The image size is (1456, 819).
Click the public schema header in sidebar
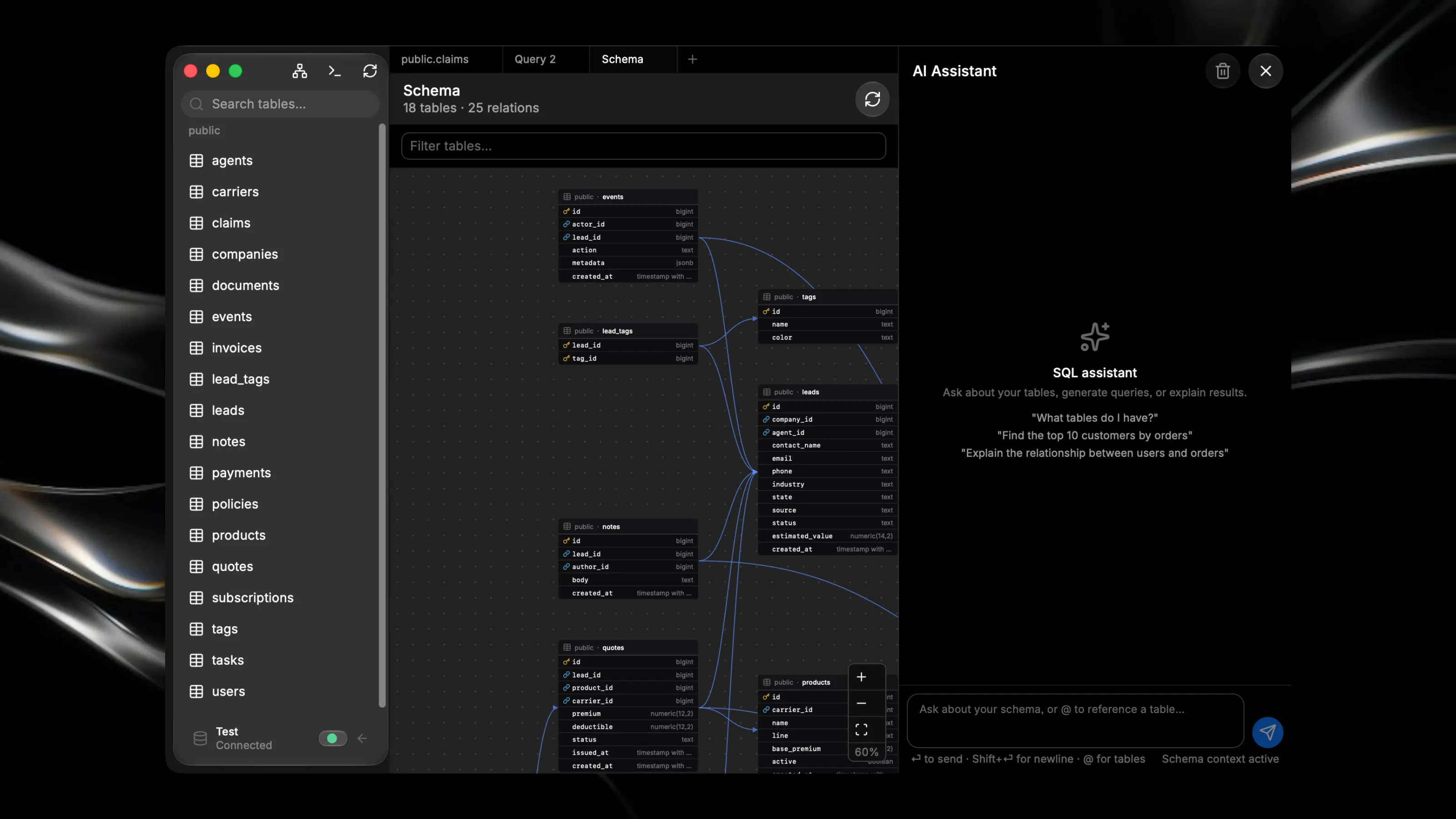[204, 131]
